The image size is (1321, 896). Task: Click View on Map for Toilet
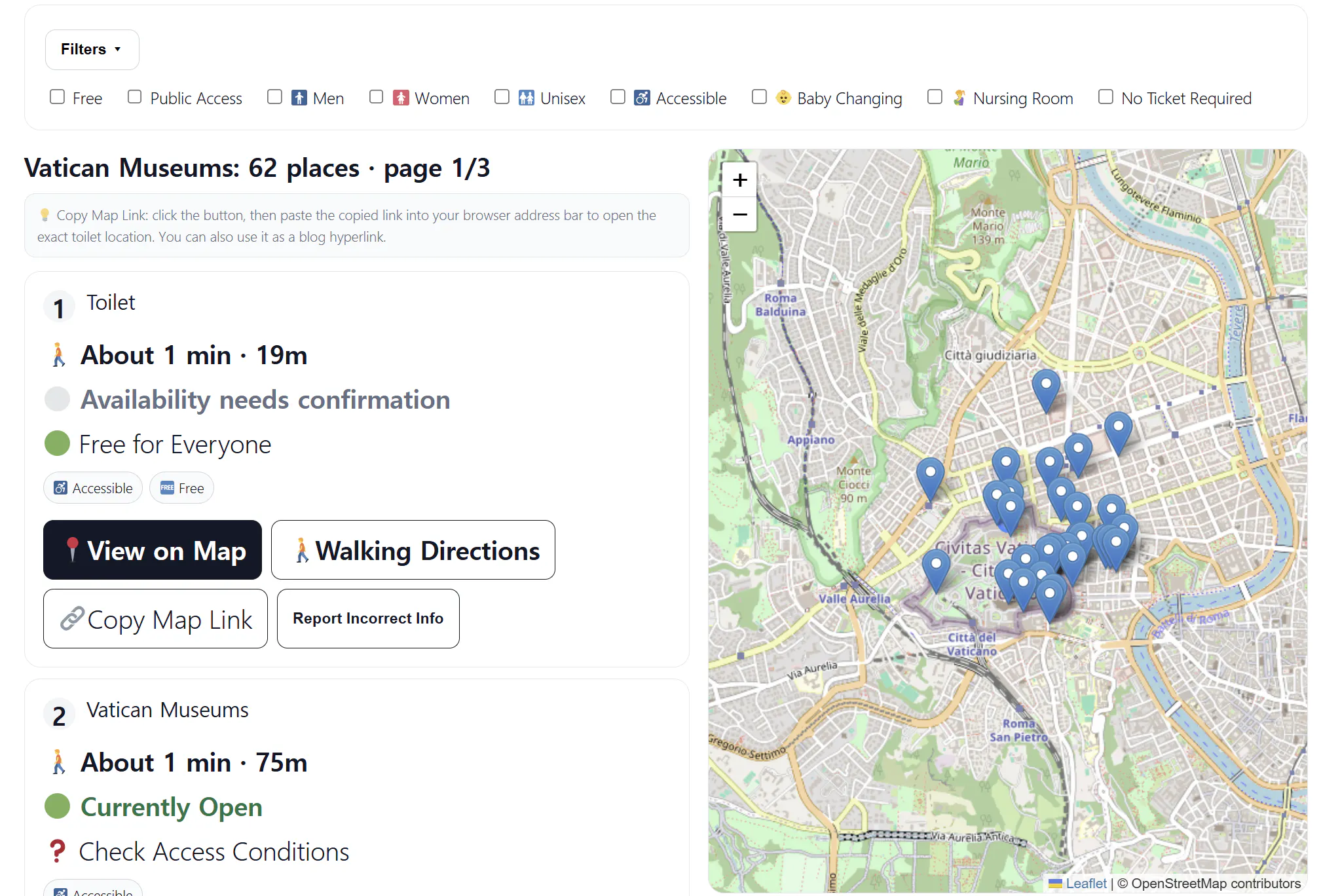153,550
